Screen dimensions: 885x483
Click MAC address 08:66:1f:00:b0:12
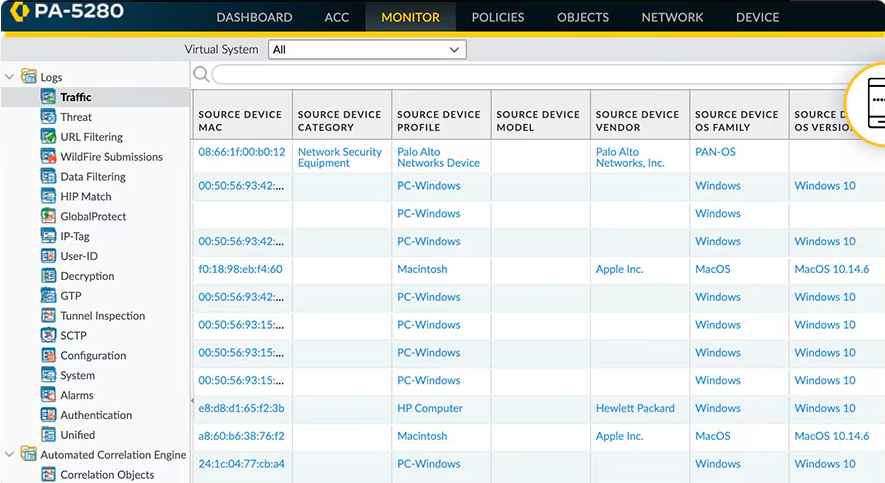tap(242, 152)
